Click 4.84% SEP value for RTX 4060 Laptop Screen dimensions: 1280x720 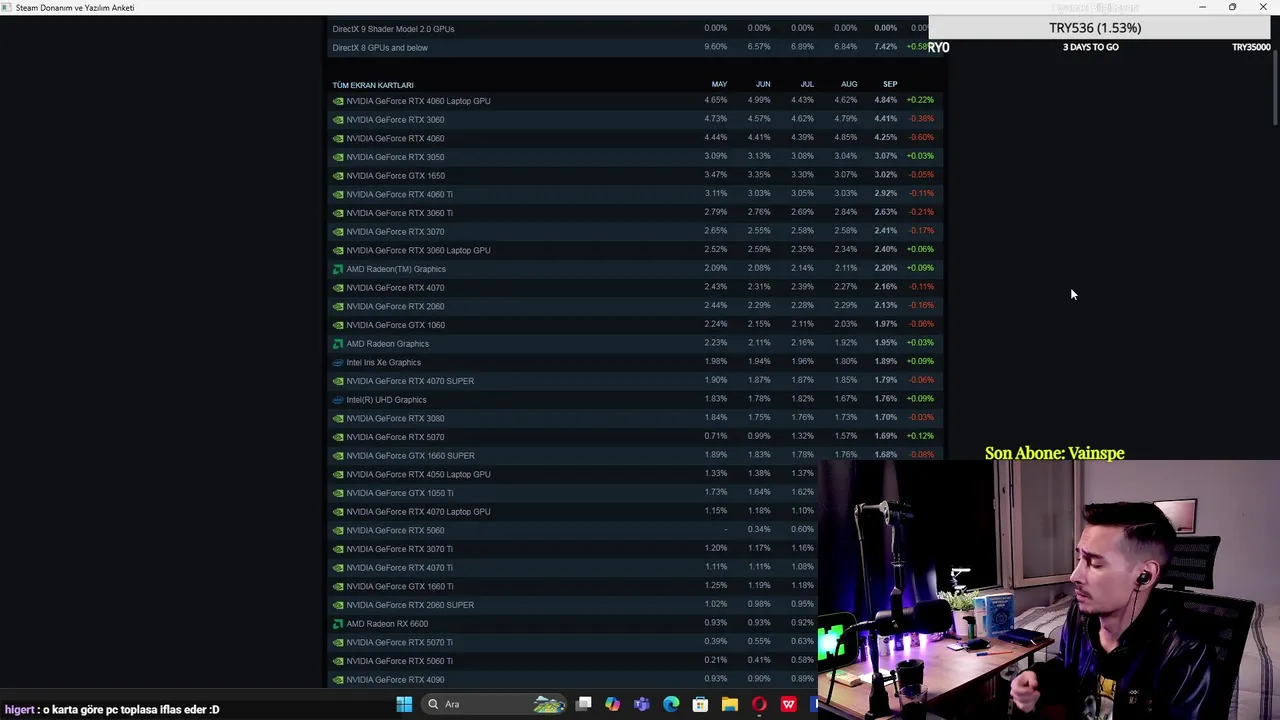pyautogui.click(x=885, y=100)
